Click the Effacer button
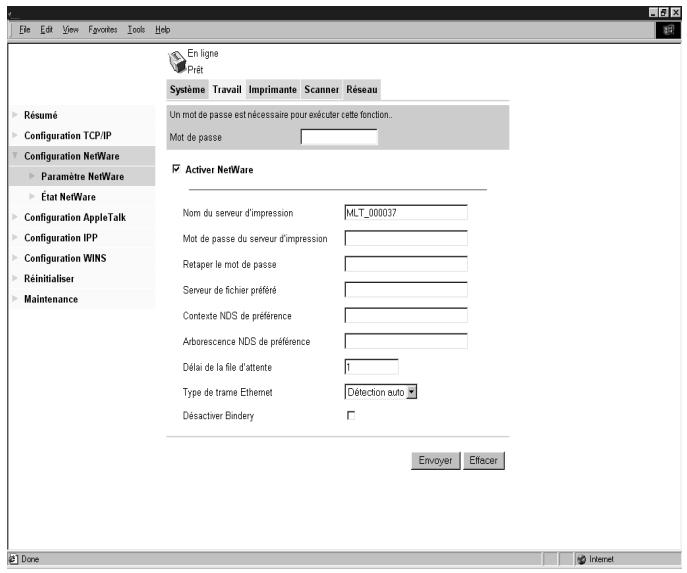The image size is (687, 573). pos(484,460)
